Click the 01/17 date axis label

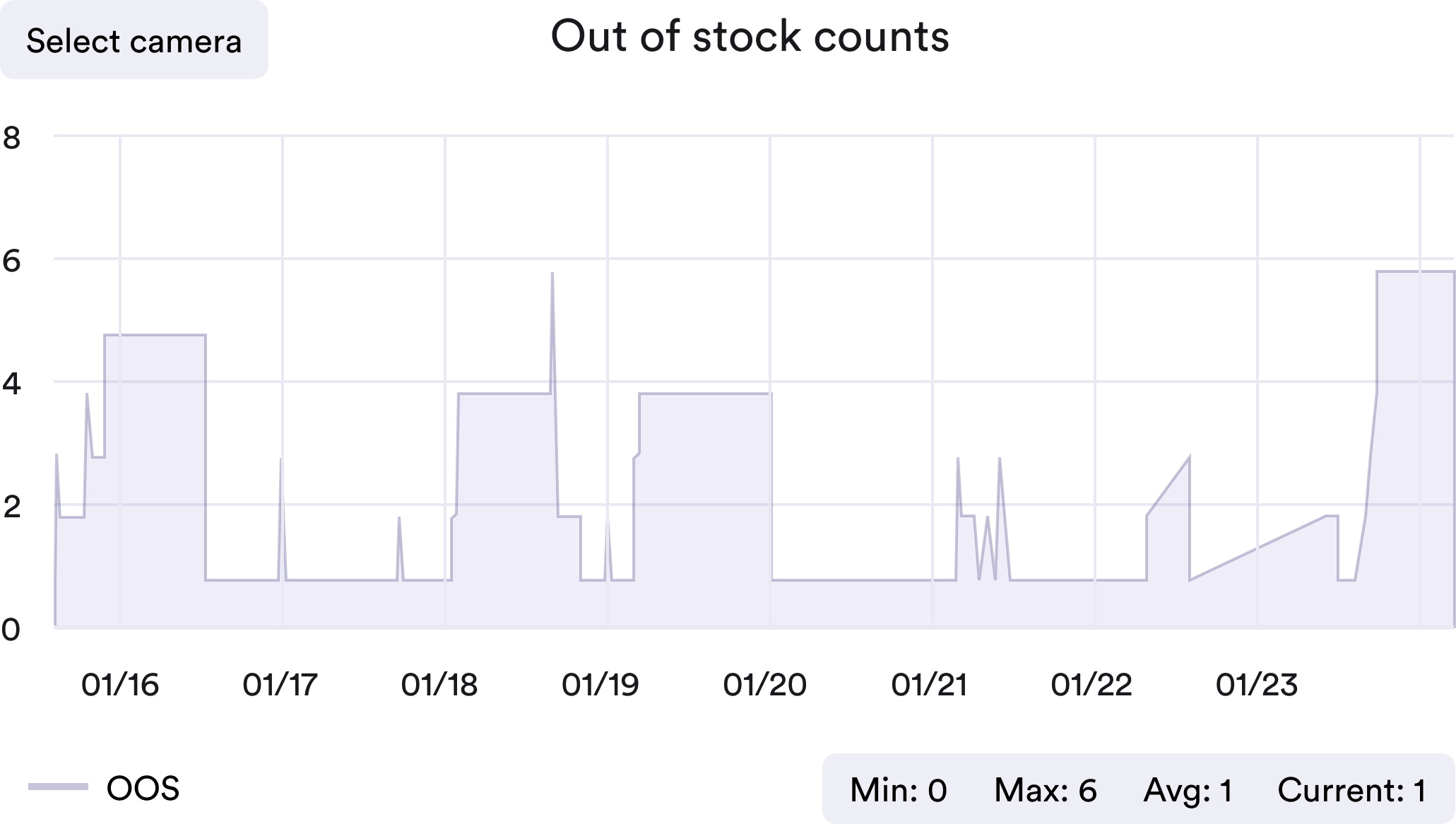280,685
